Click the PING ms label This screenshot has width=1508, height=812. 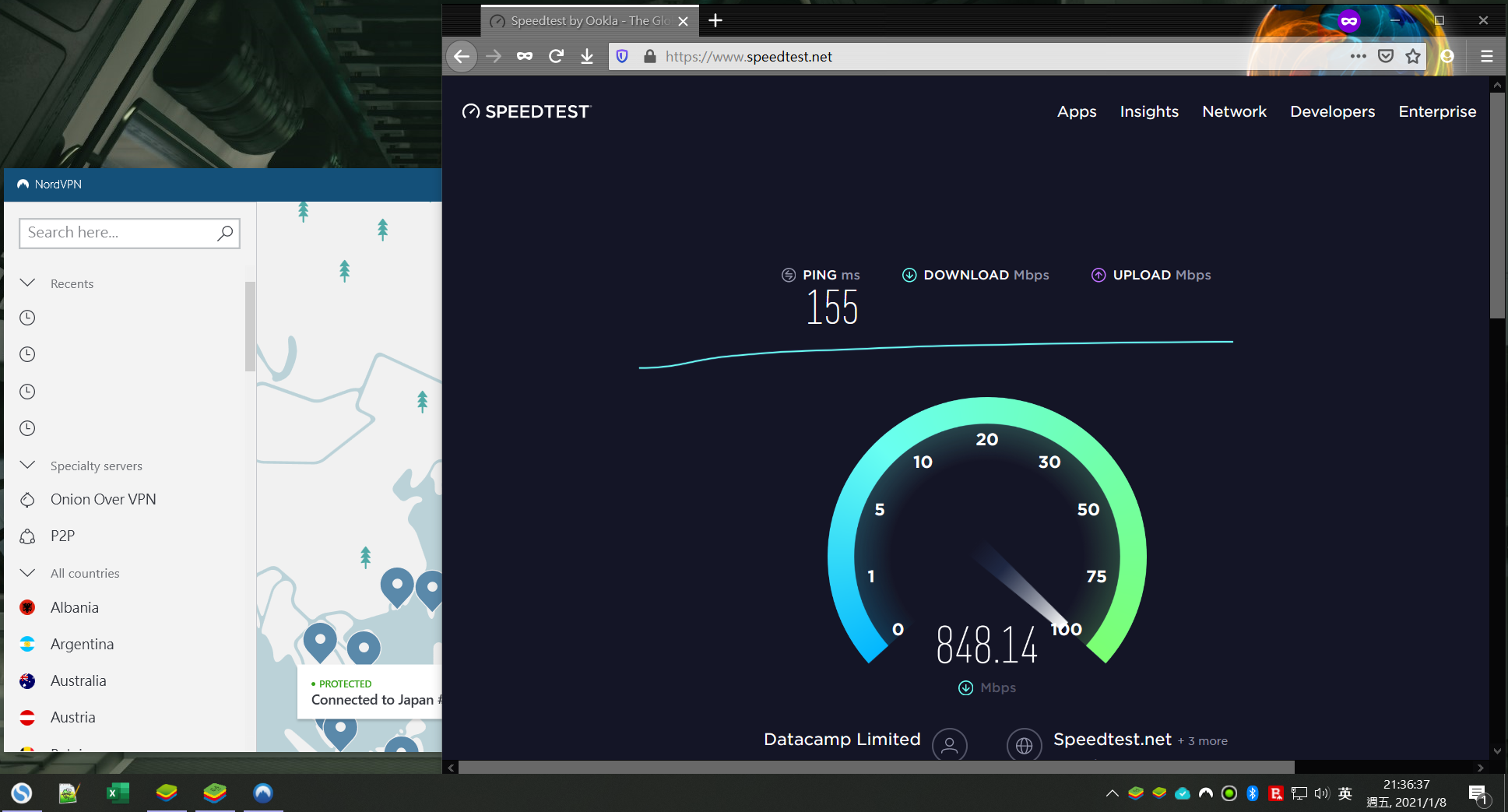821,275
